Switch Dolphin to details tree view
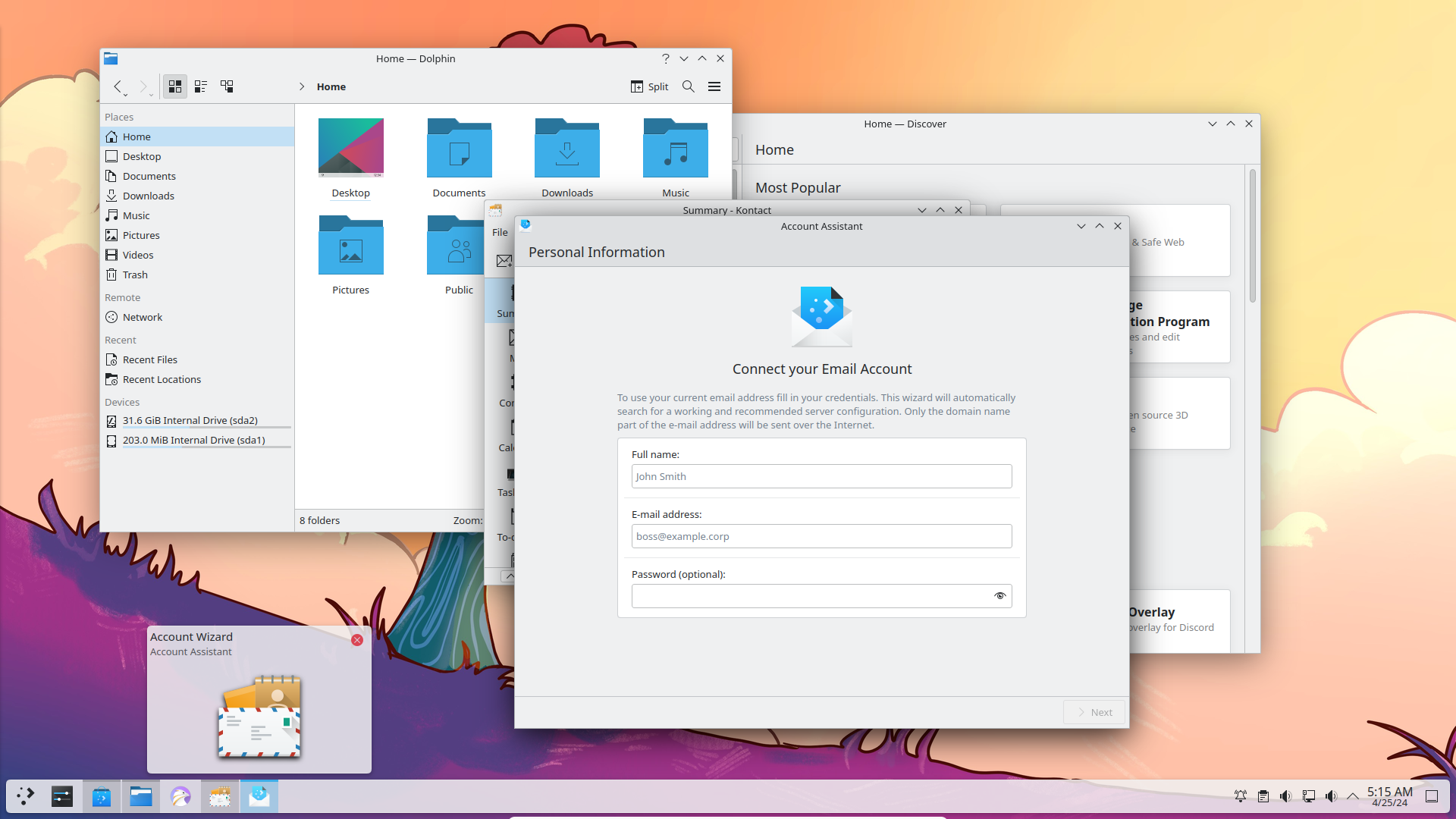 tap(227, 86)
